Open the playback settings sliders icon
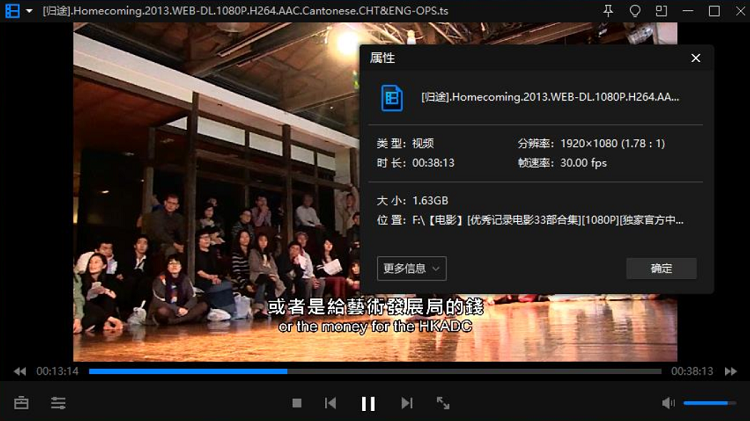Viewport: 750px width, 421px height. (59, 403)
